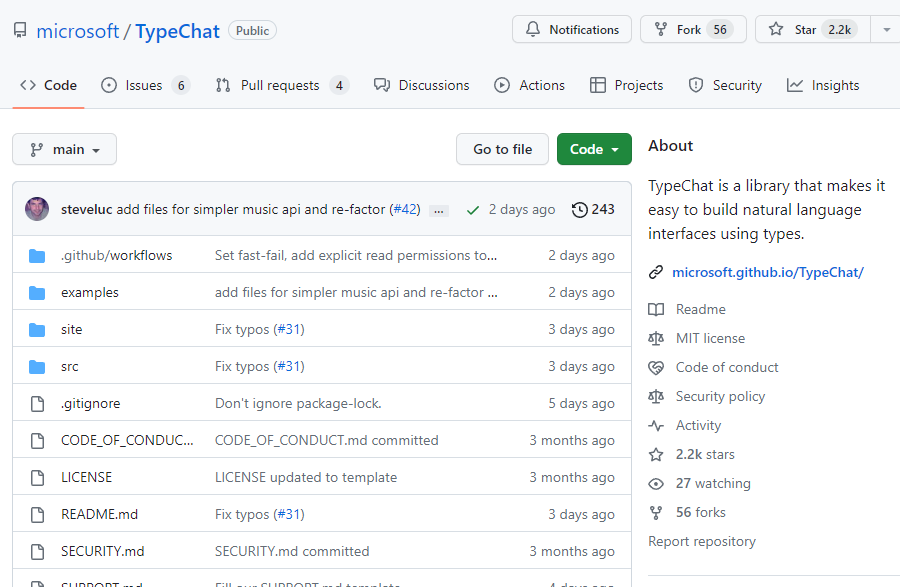The image size is (900, 587).
Task: Open the src folder name link
Action: [69, 367]
